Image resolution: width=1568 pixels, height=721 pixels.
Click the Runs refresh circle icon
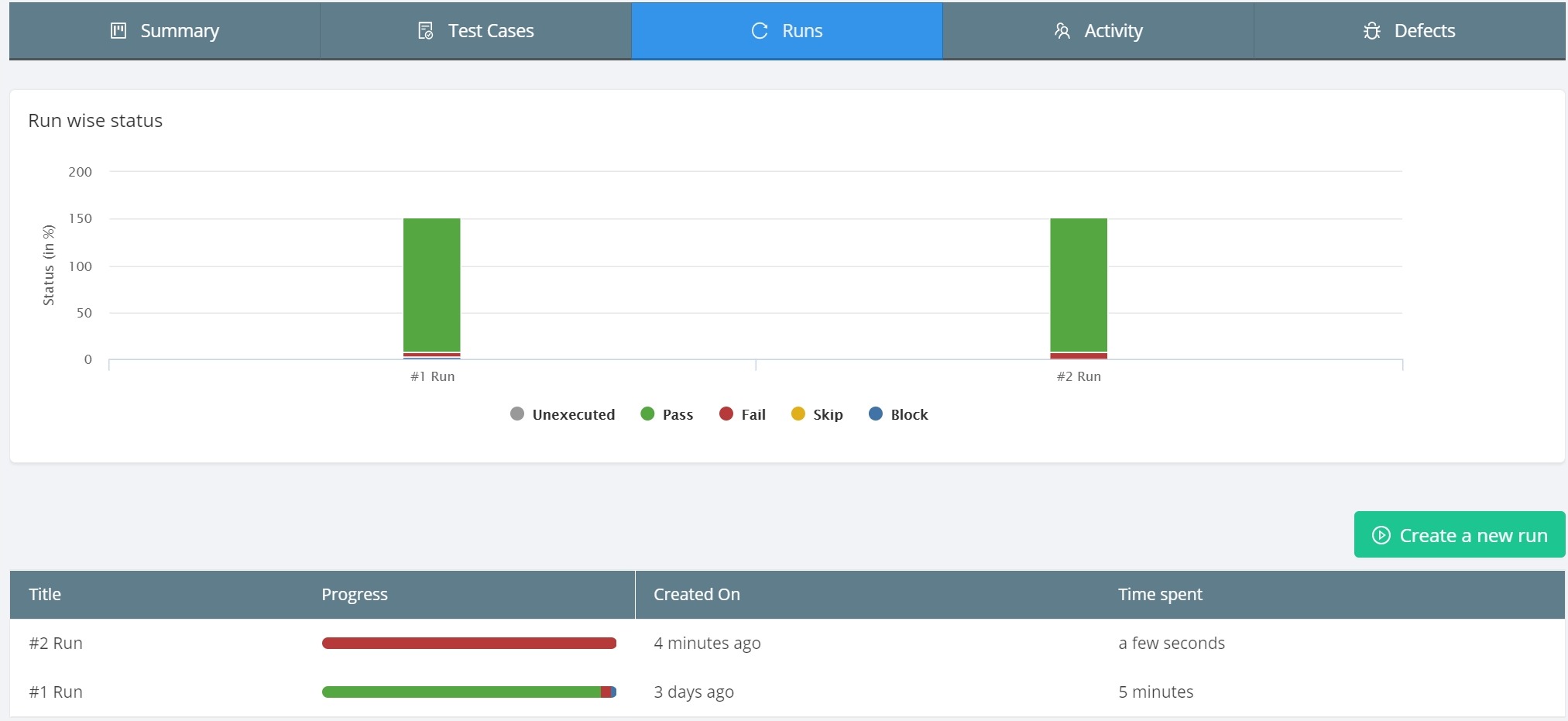[x=760, y=31]
